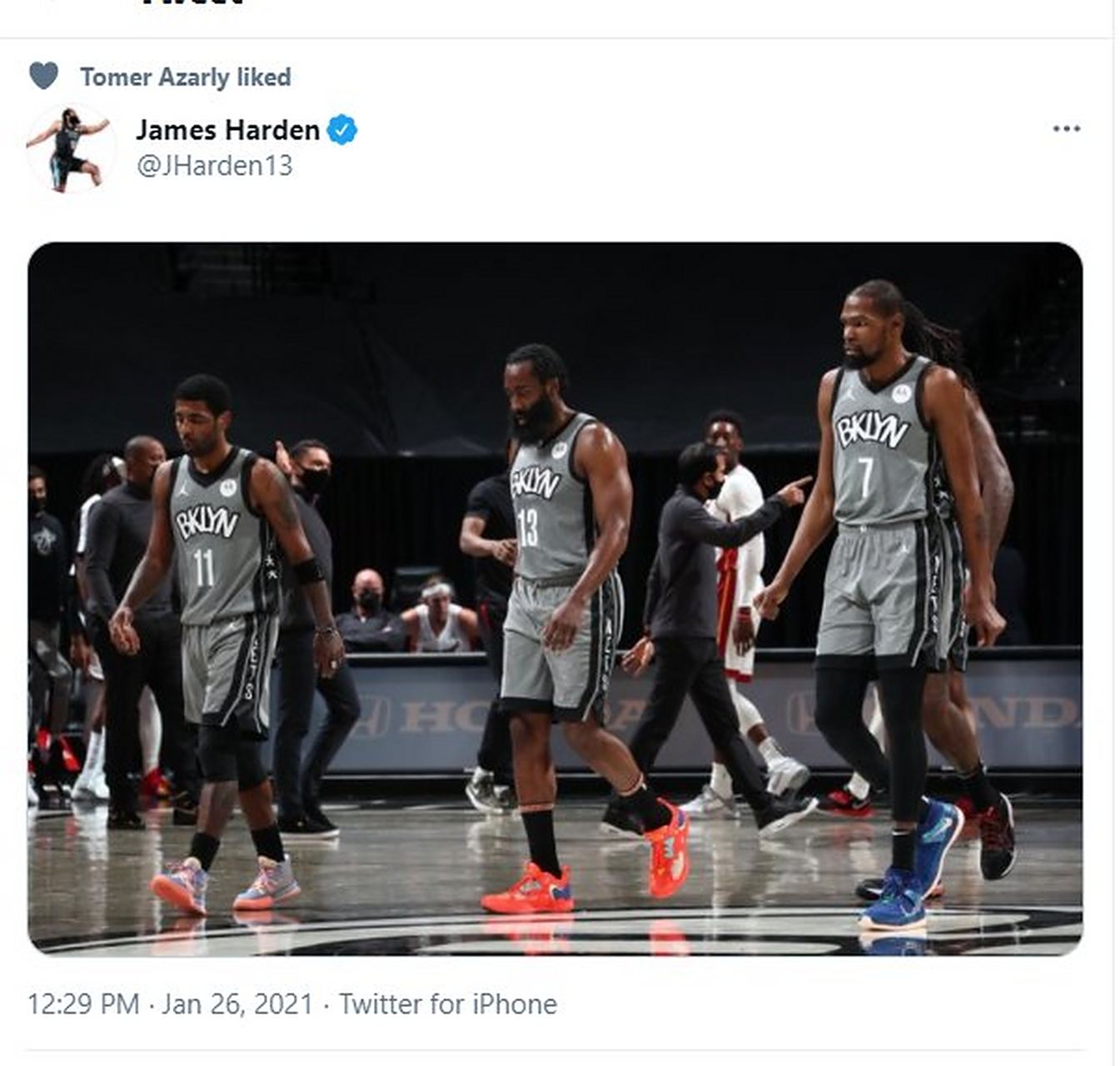Click the blue sneakers in the photo
Viewport: 1120px width, 1066px height.
pos(895,899)
